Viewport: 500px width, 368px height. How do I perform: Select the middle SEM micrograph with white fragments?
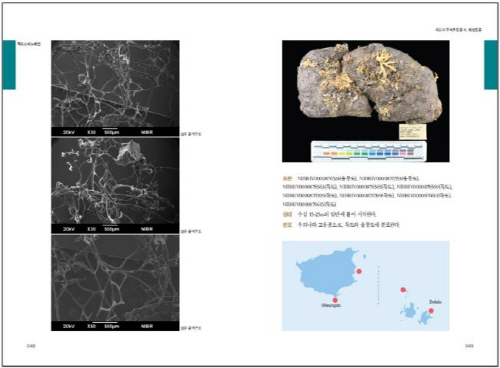pyautogui.click(x=115, y=185)
